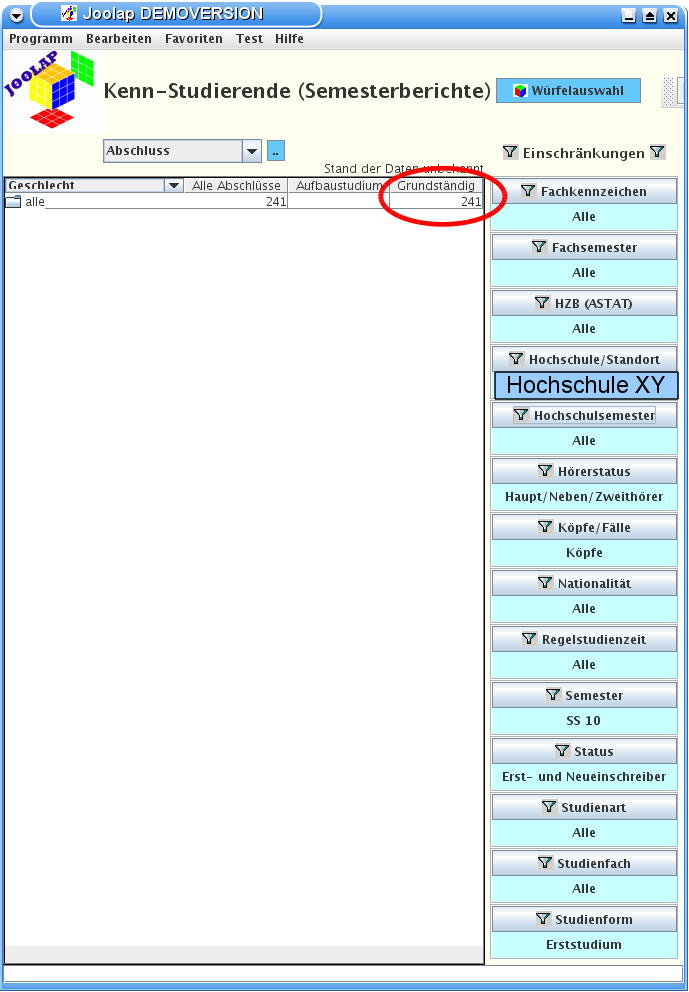The height and width of the screenshot is (992, 689).
Task: Click funnel icon on Nationalität filter
Action: [545, 583]
